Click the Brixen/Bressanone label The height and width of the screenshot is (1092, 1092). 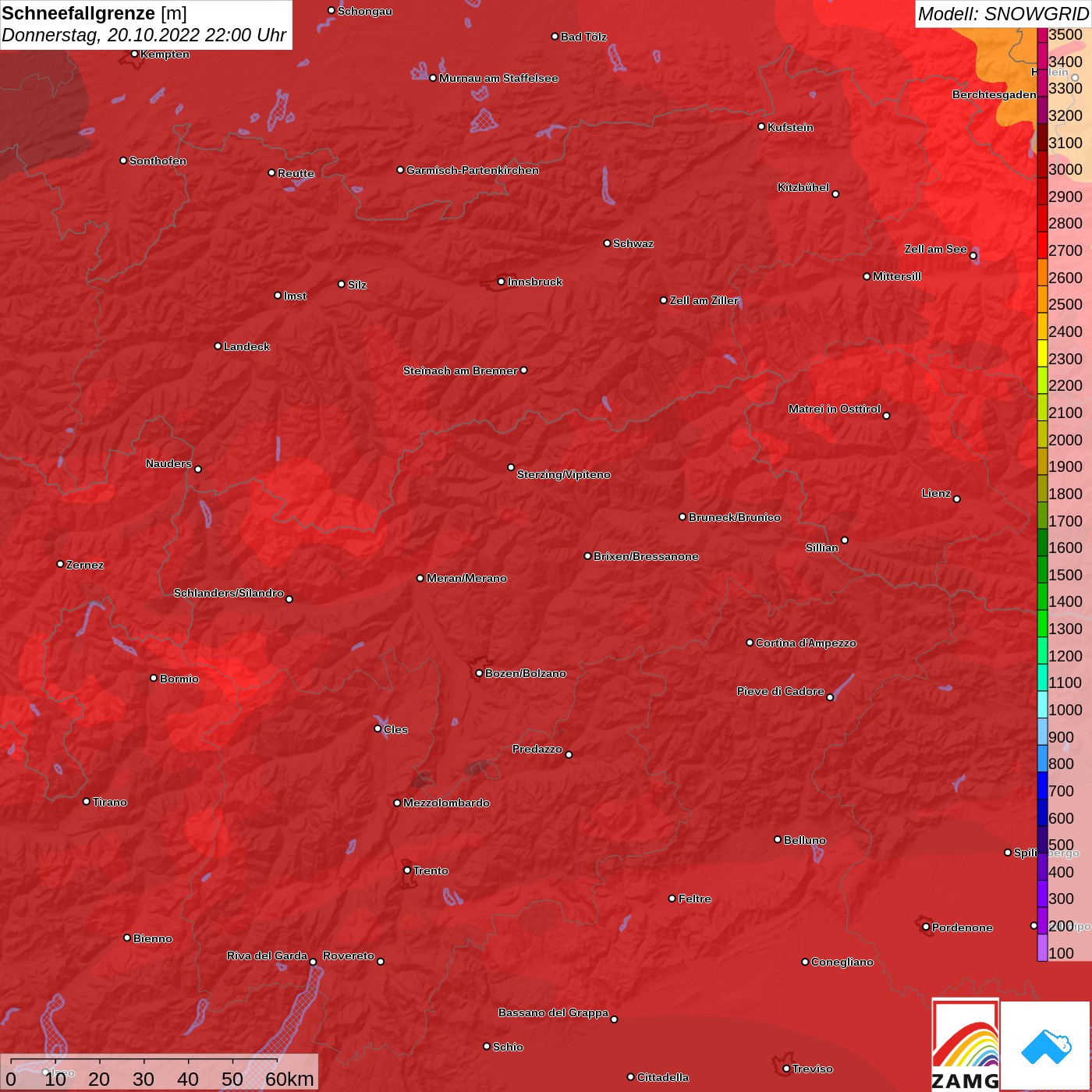(646, 556)
